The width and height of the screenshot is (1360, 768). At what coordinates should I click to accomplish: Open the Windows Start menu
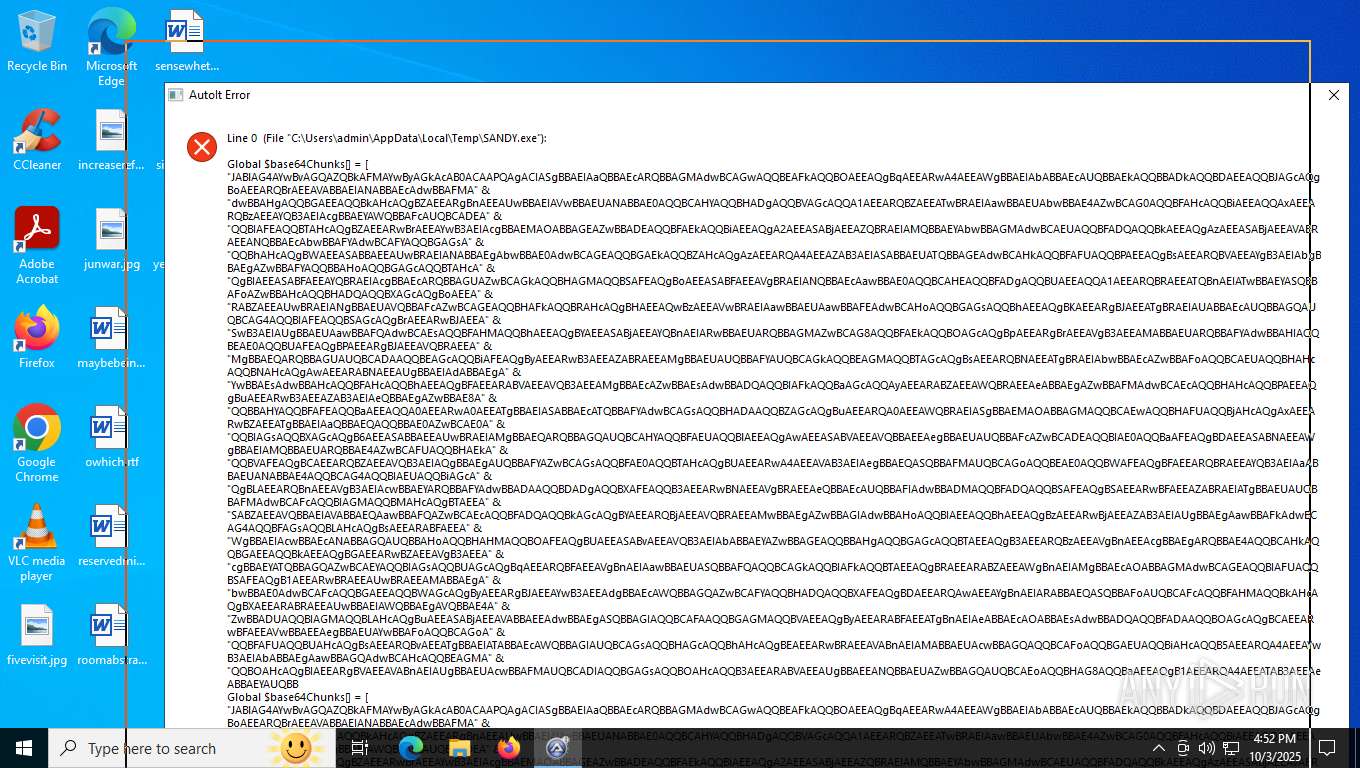pyautogui.click(x=24, y=748)
